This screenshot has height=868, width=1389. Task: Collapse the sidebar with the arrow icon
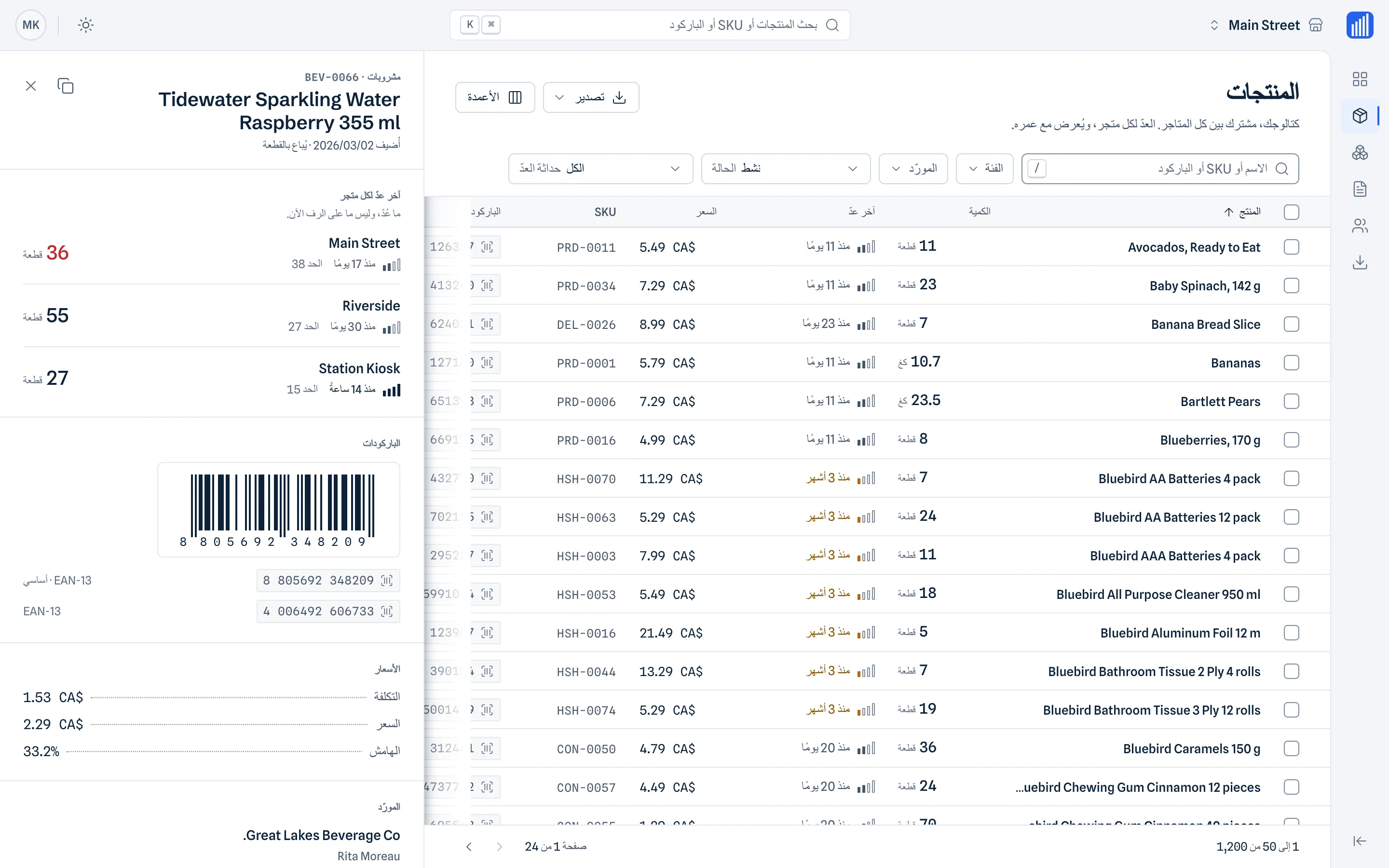click(x=1360, y=841)
